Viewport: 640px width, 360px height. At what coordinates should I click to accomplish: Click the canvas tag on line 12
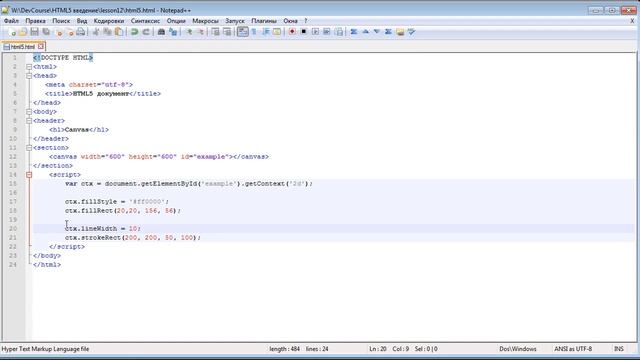click(159, 157)
